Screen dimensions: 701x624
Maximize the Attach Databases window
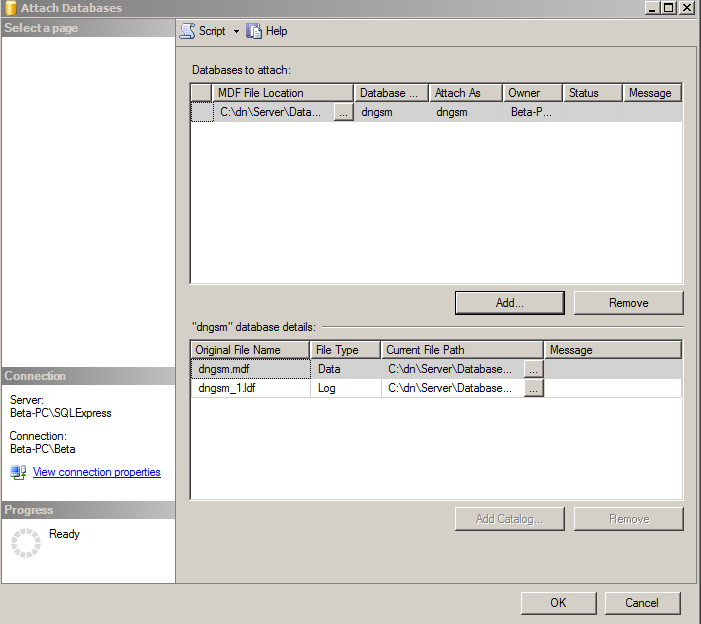tap(669, 8)
